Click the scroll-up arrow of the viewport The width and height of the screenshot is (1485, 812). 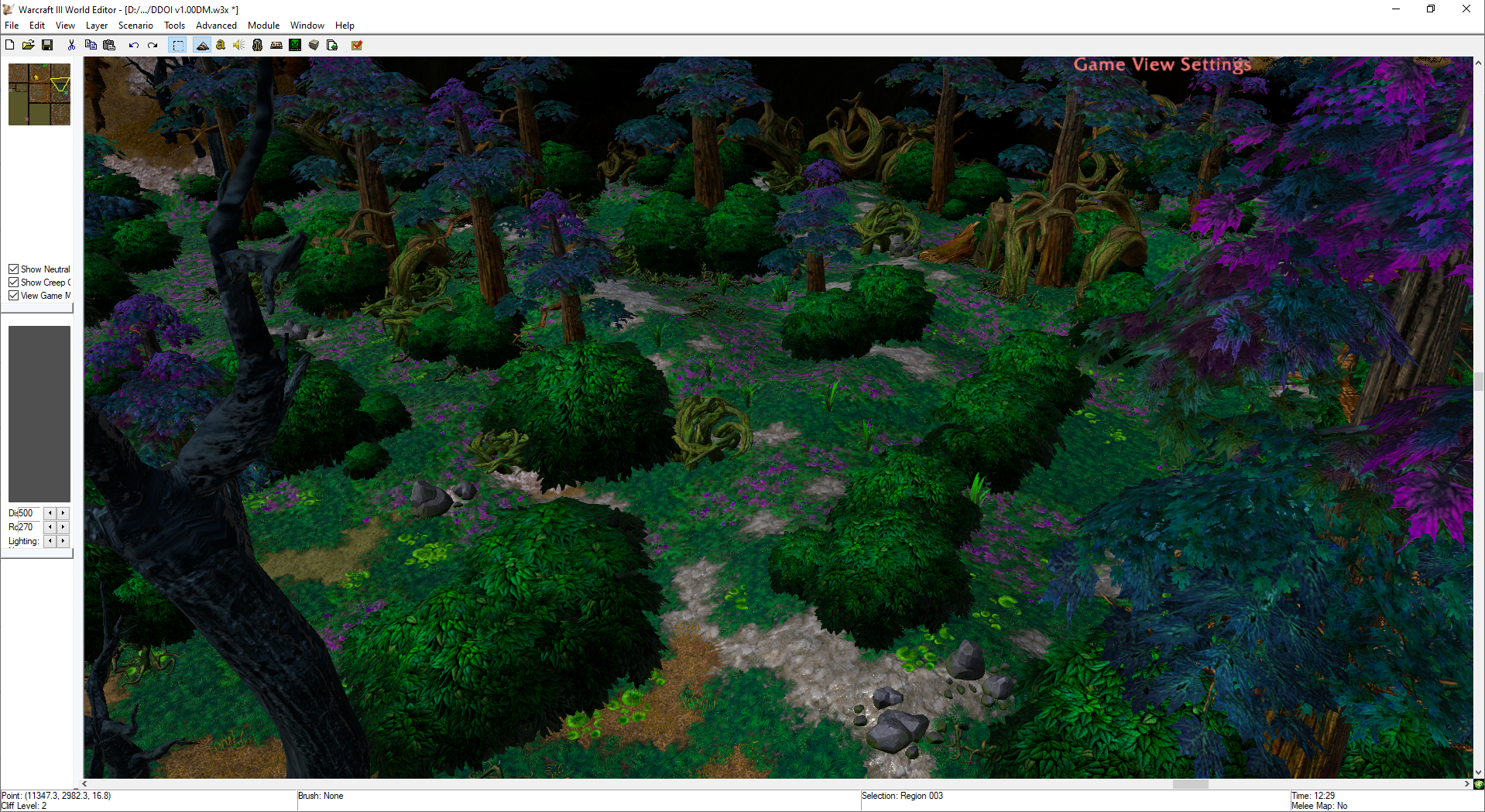coord(1479,62)
